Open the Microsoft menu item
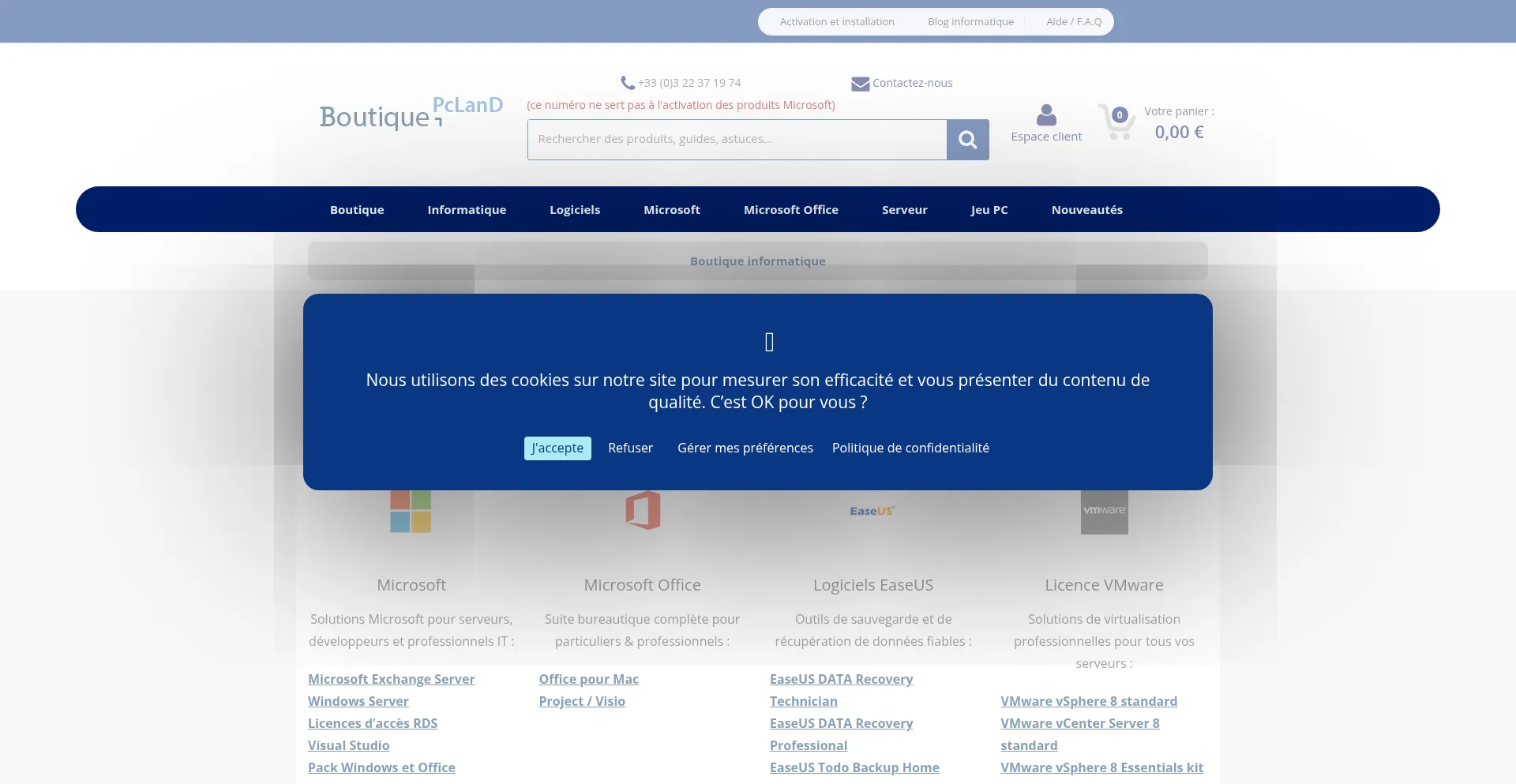 tap(672, 210)
